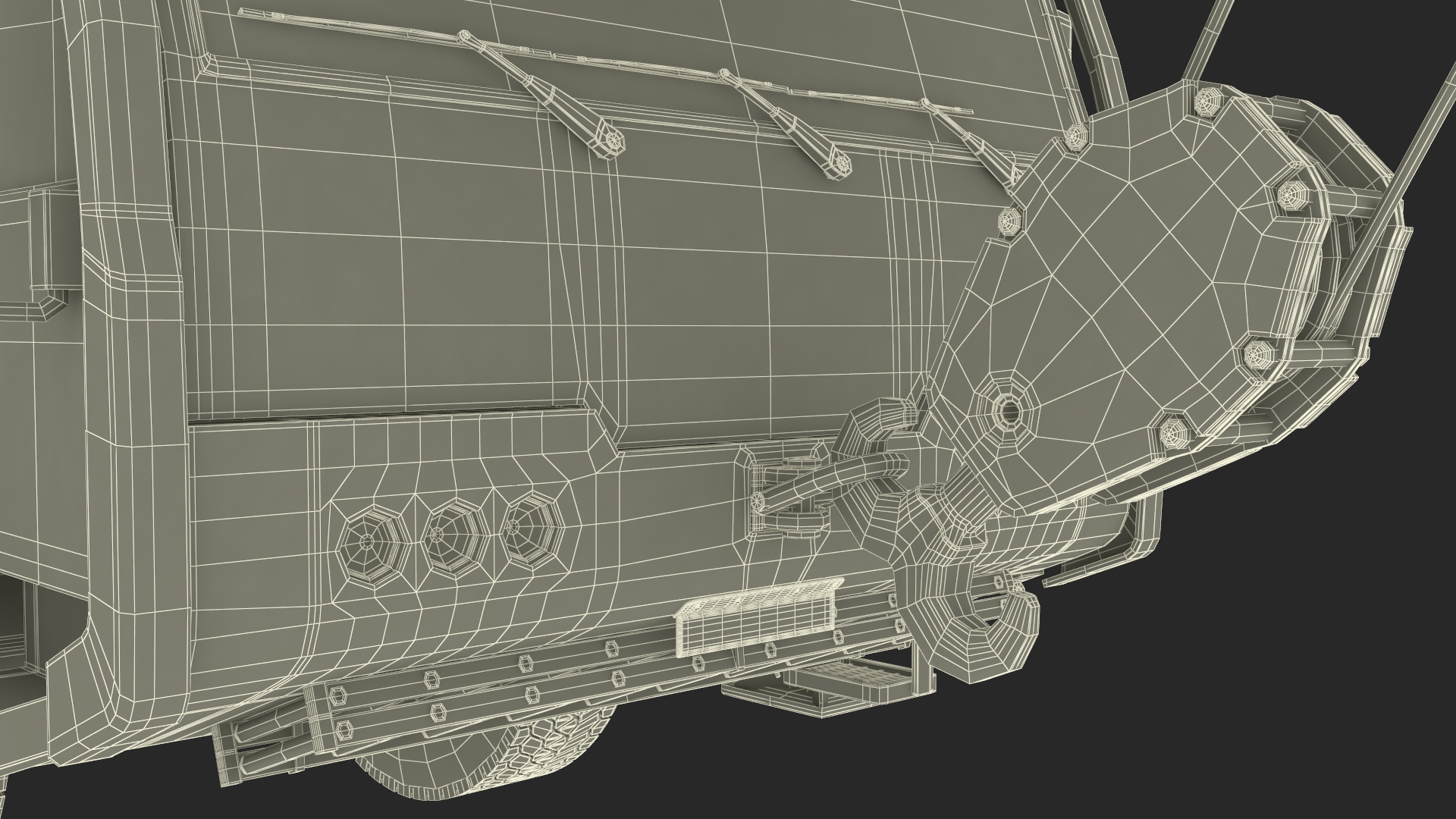Select the topmost bolt on octagonal panel
Viewport: 1456px width, 819px height.
pos(1207,102)
